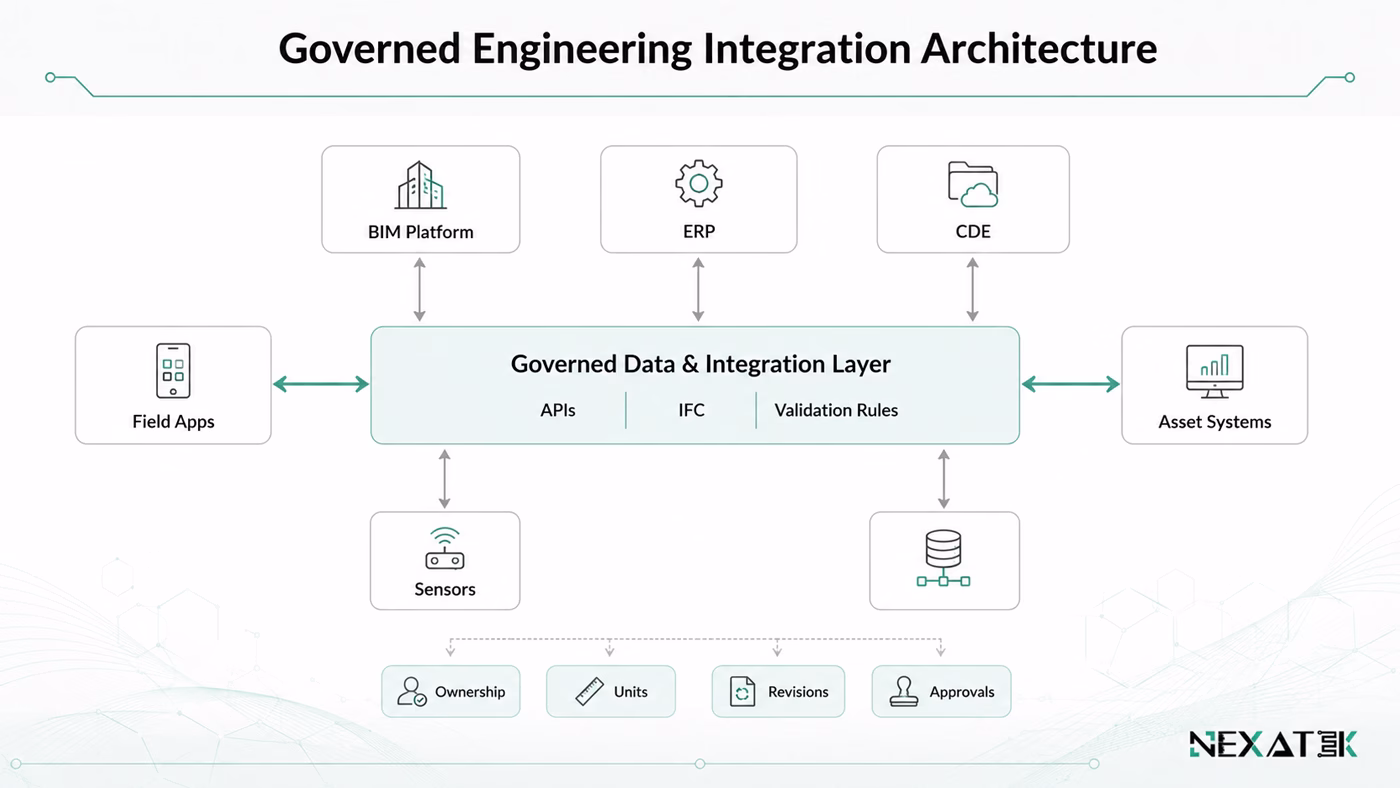
Task: Click the CDE cloud folder icon
Action: click(x=973, y=184)
